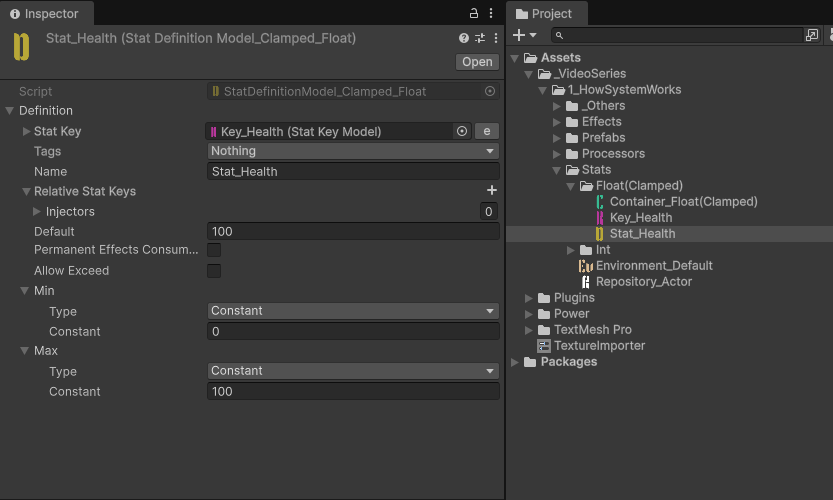Click the Inspector lock icon

[x=473, y=13]
